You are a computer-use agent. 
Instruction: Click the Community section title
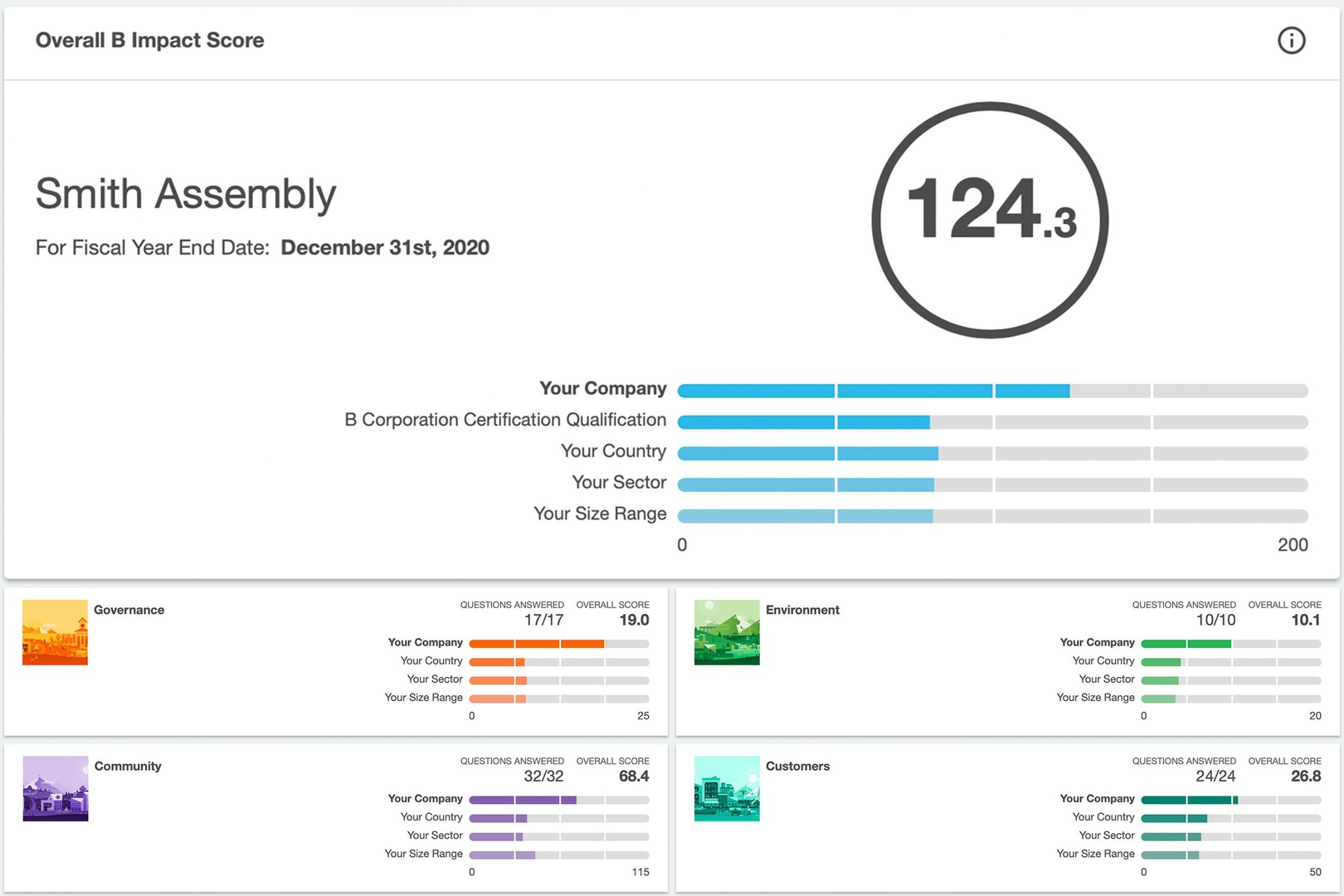click(128, 766)
